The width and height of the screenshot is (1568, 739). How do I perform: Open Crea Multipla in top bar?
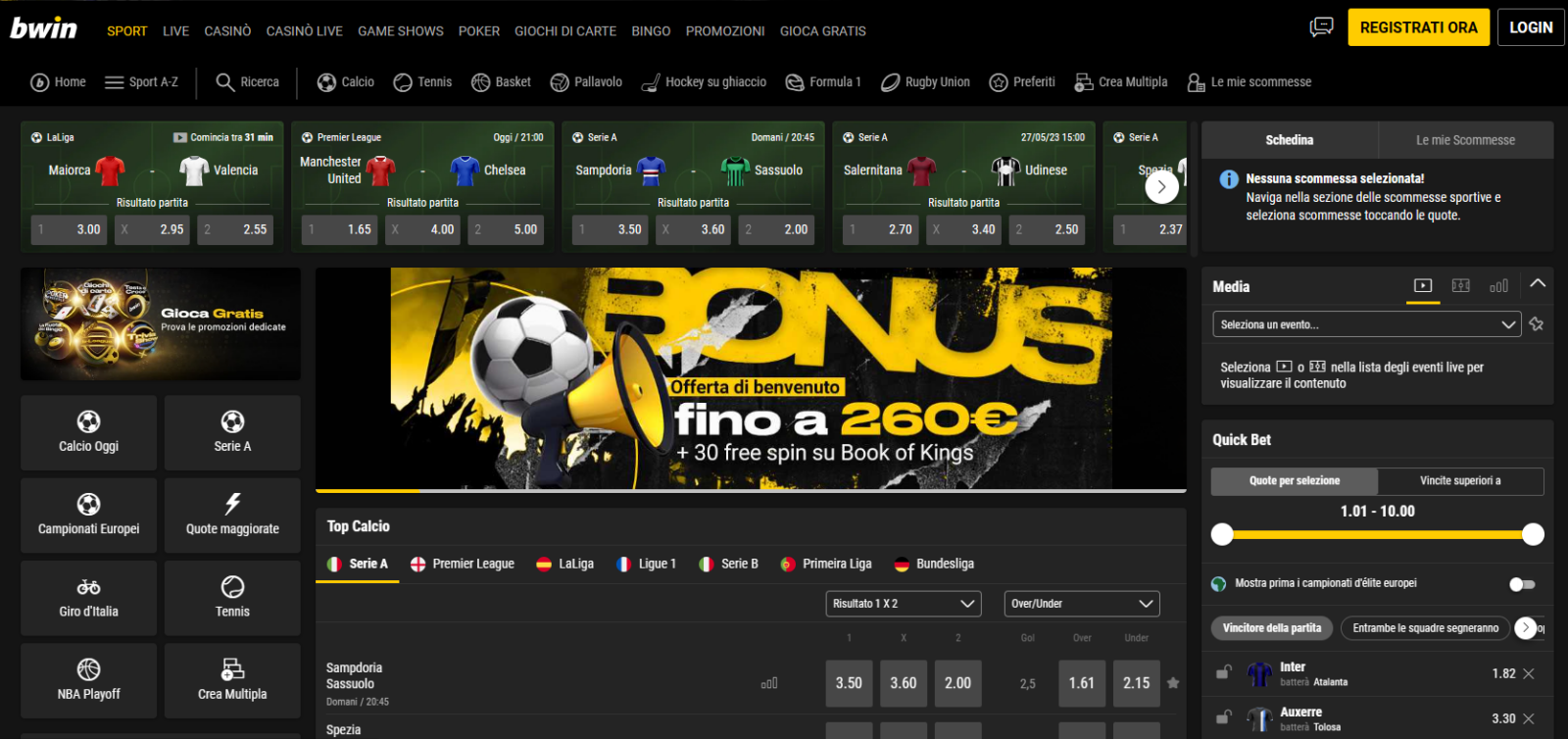pos(1121,82)
